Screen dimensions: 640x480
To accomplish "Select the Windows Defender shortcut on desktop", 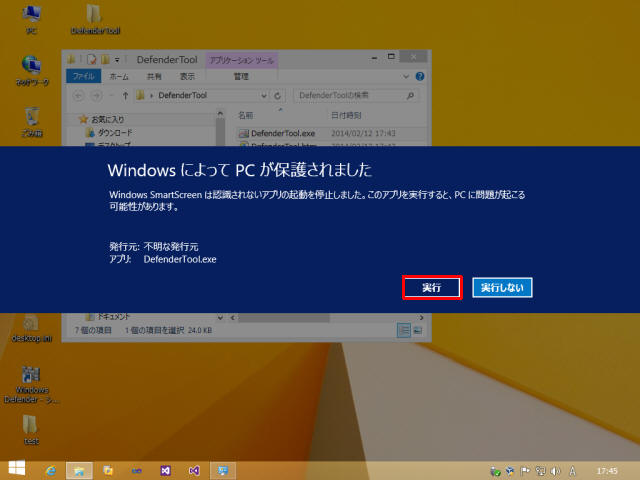I will click(31, 384).
